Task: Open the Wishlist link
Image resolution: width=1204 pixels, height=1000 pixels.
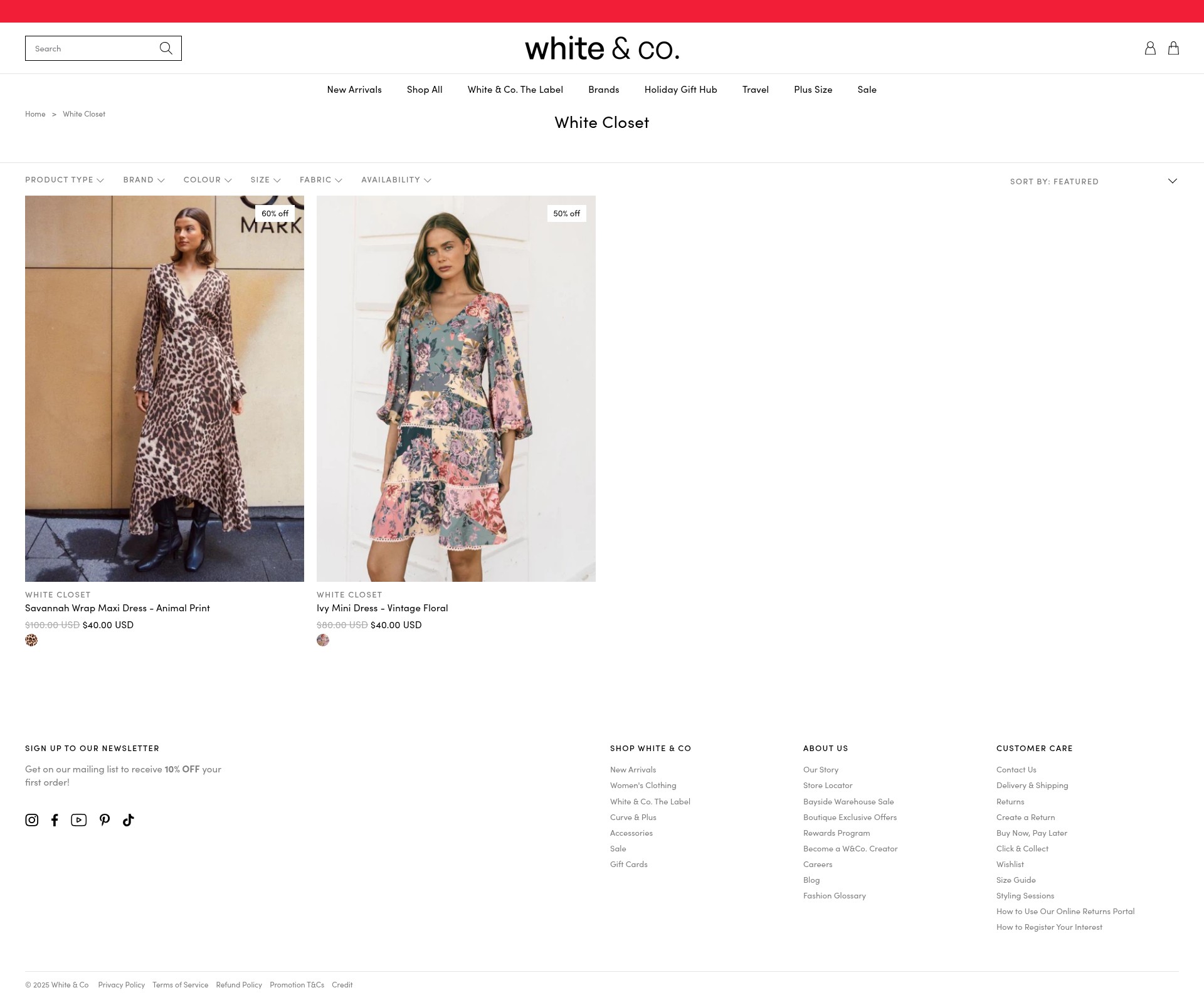Action: (1010, 865)
